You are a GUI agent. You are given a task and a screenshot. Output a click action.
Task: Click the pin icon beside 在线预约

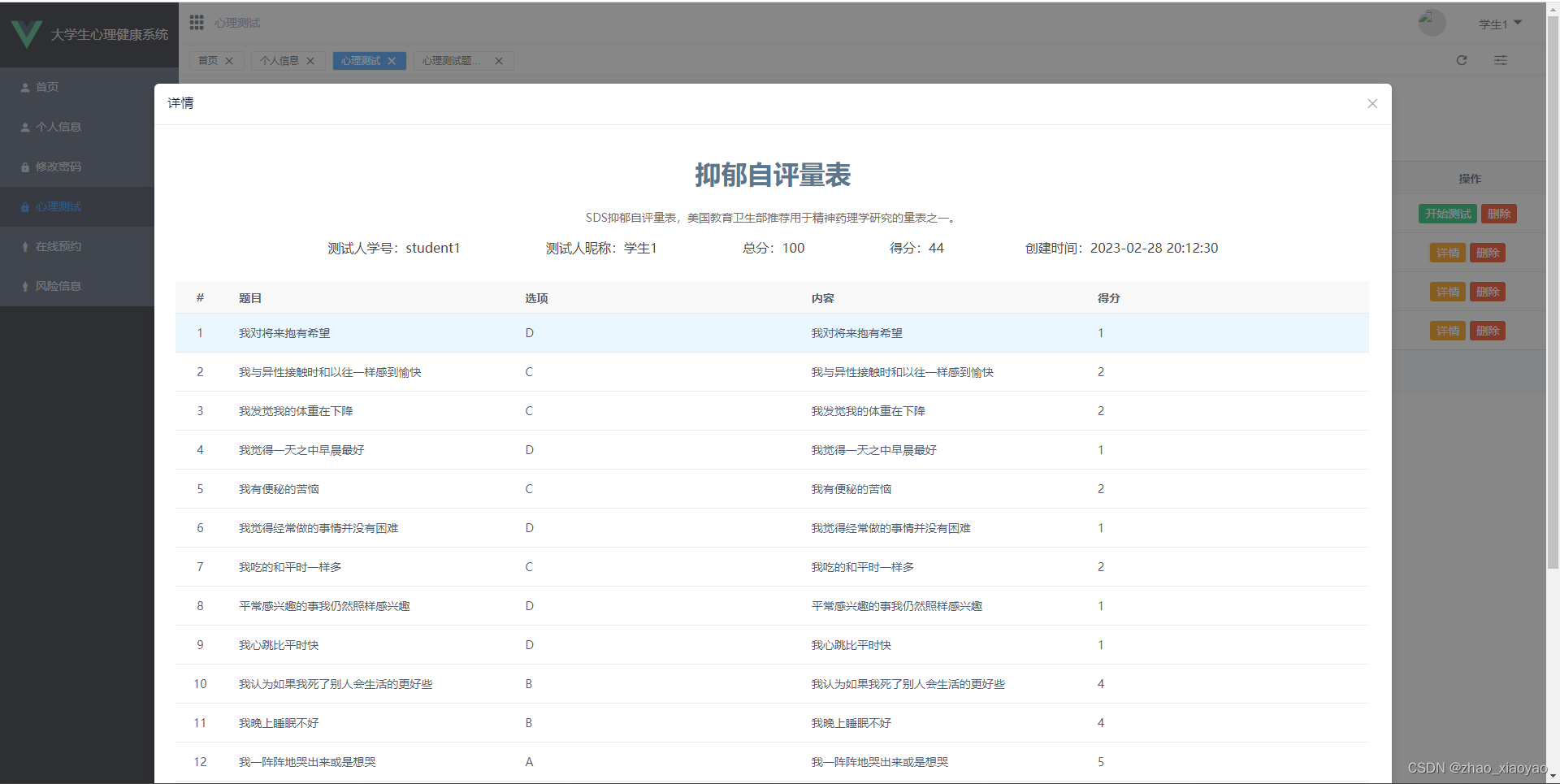coord(25,247)
